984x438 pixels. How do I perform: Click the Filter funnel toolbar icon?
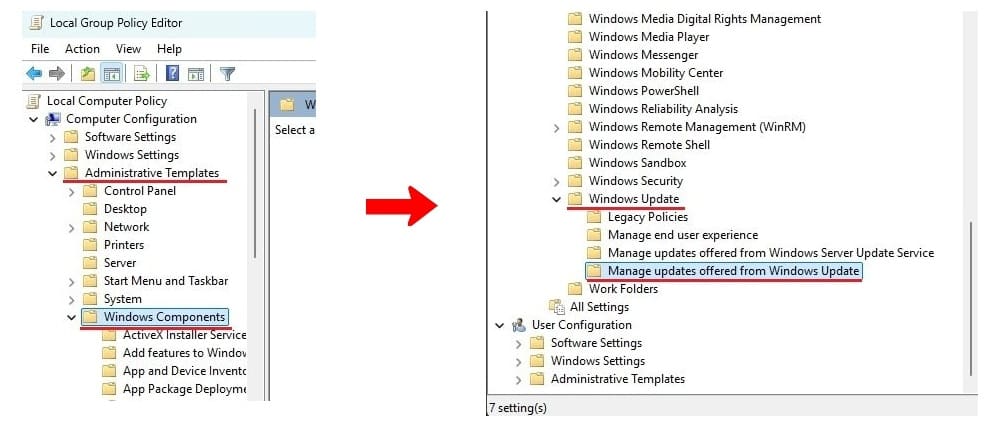point(227,74)
